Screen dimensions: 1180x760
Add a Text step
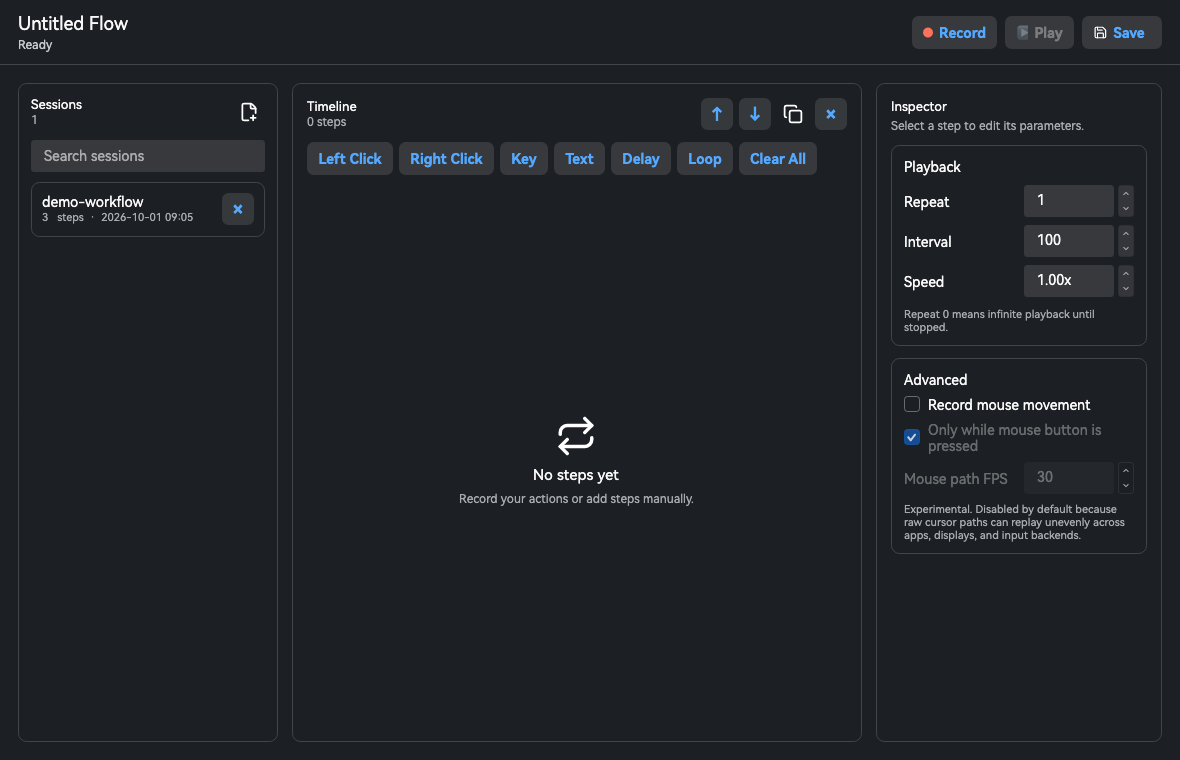pos(579,159)
